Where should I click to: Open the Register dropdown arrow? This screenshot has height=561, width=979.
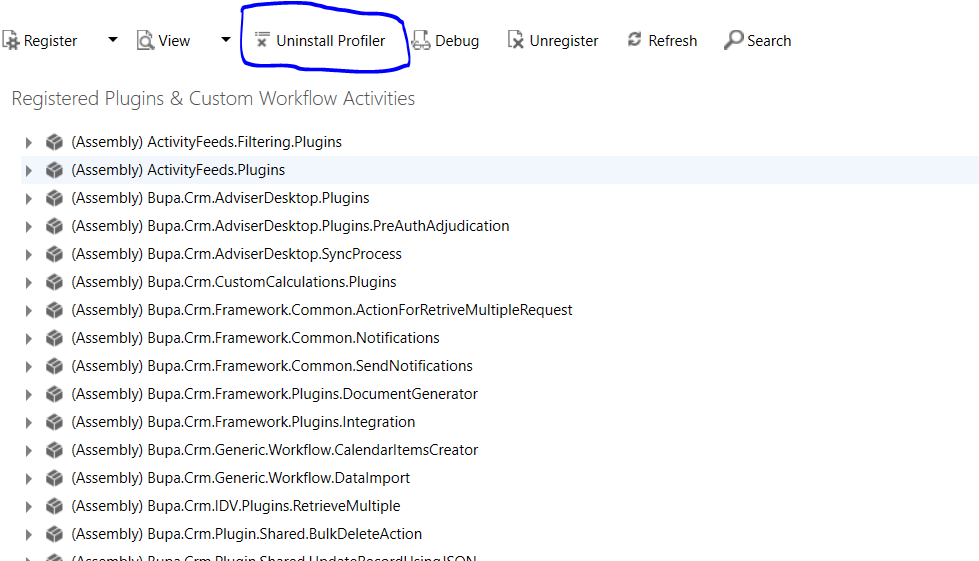[x=112, y=40]
